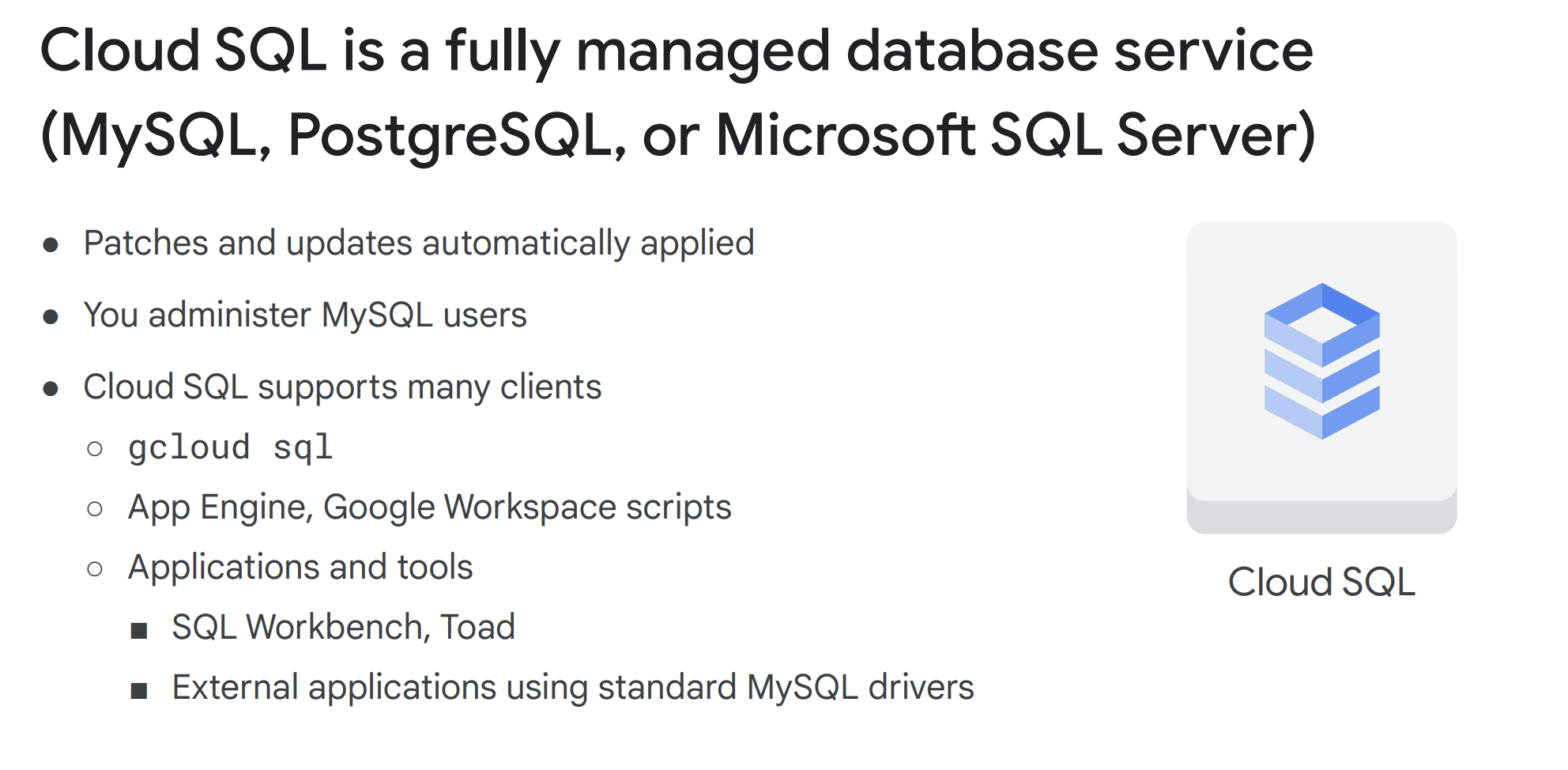This screenshot has width=1568, height=770.
Task: Click hollow circle bullet before 'App Engine'
Action: (x=95, y=509)
